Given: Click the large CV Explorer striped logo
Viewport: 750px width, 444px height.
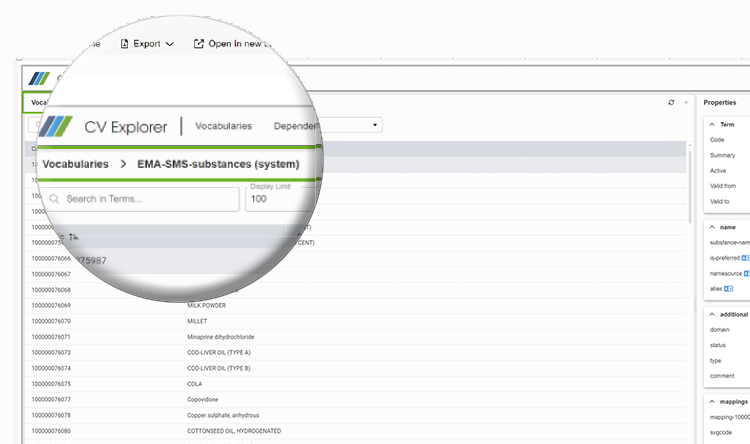Looking at the screenshot, I should pos(56,126).
